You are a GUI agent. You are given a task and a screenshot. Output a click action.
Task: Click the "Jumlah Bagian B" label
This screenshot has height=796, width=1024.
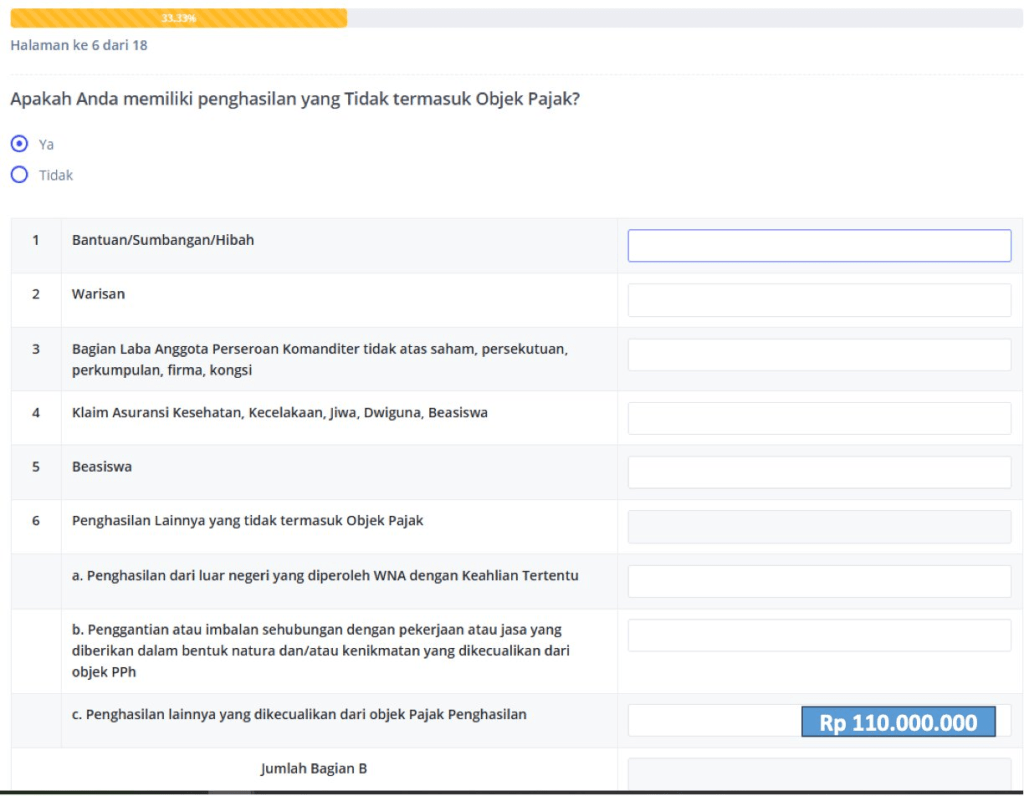click(x=314, y=769)
